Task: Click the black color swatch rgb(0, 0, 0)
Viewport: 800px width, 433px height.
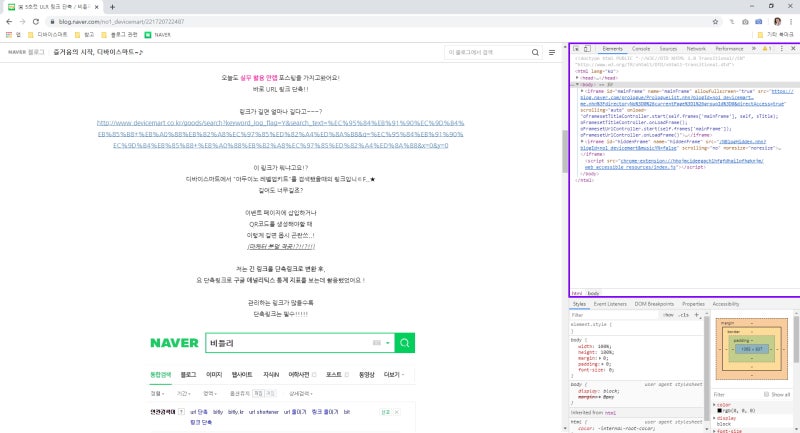Action: [719, 411]
